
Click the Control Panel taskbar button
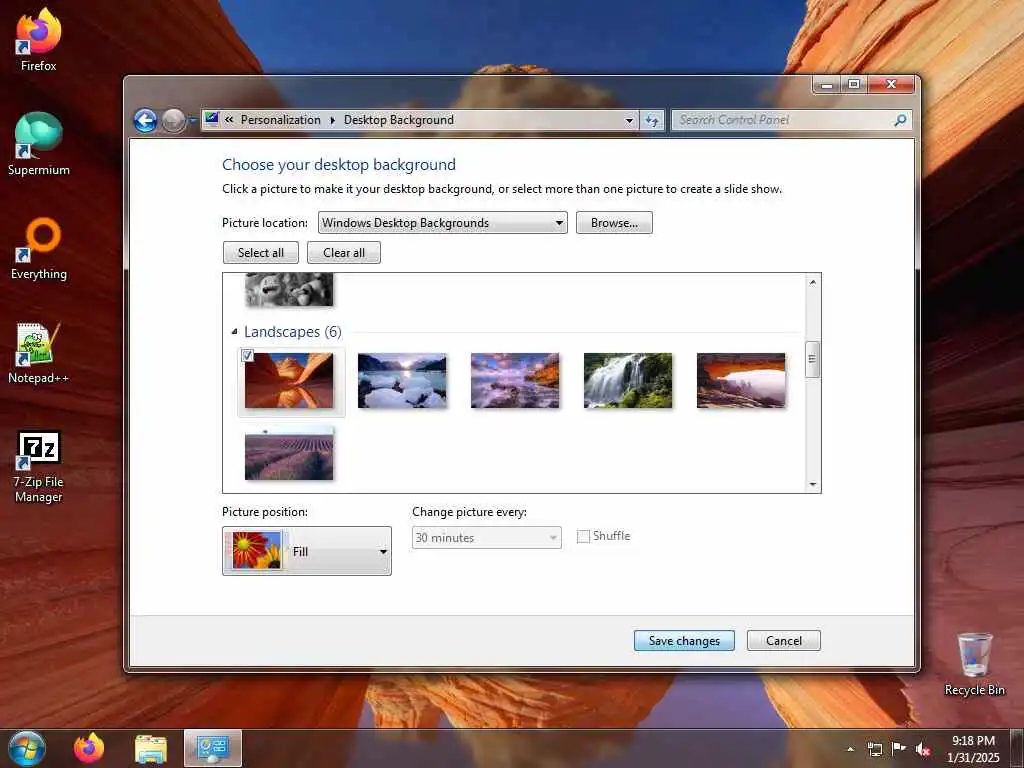(x=213, y=748)
